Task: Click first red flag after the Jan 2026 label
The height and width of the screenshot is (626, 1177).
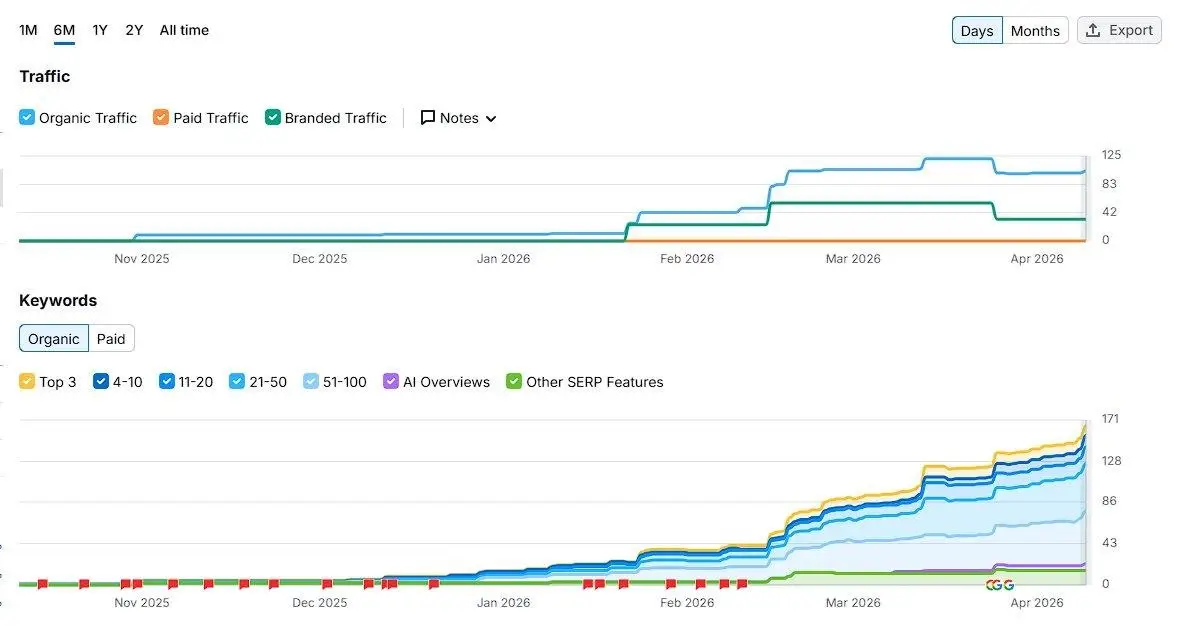Action: [x=588, y=583]
